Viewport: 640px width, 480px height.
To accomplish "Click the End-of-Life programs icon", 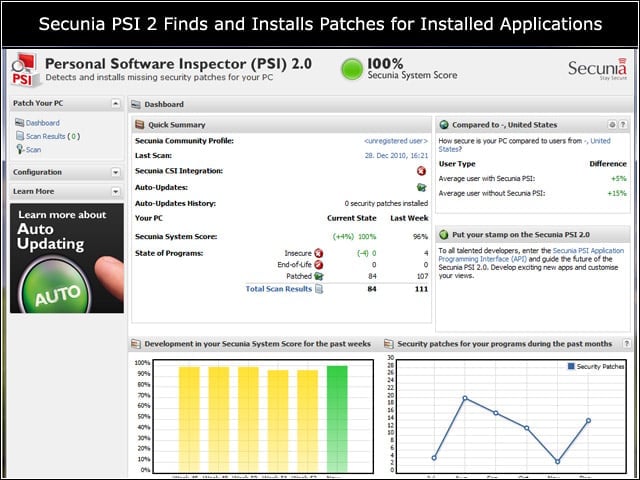I will [x=319, y=264].
